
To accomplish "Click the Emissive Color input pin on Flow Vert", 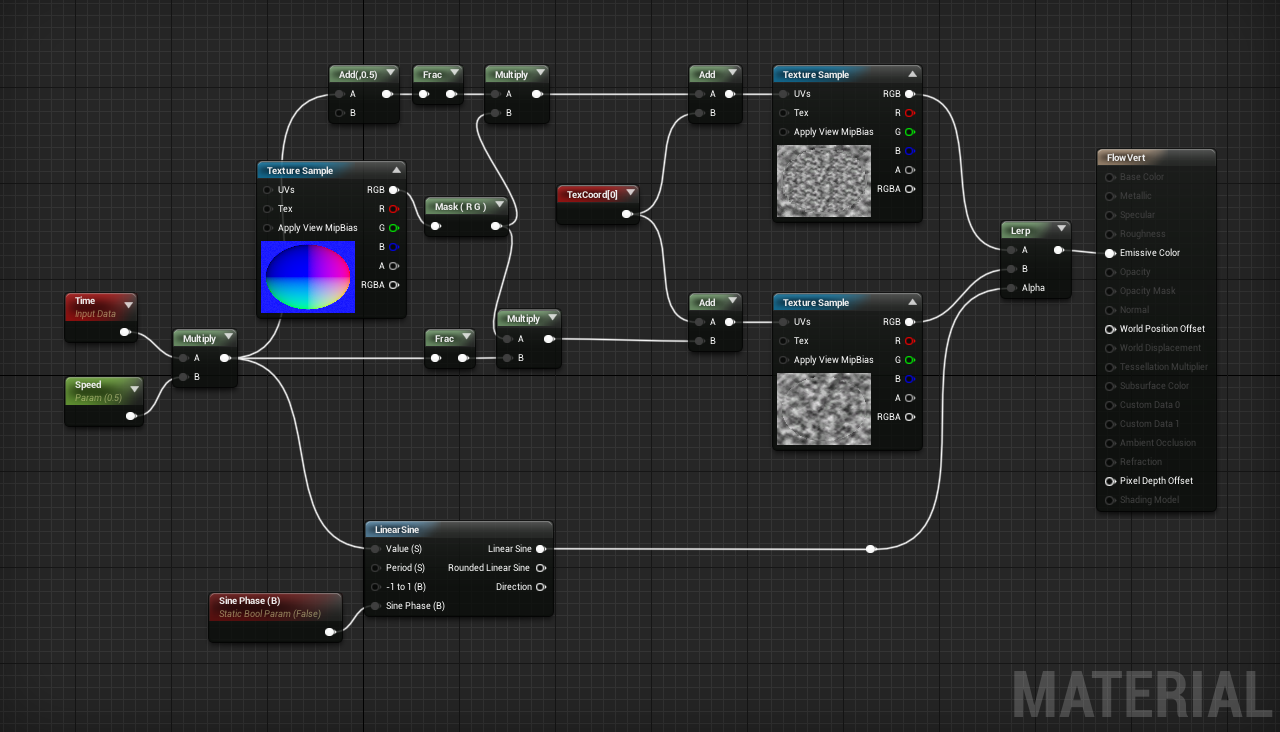I will [1109, 252].
